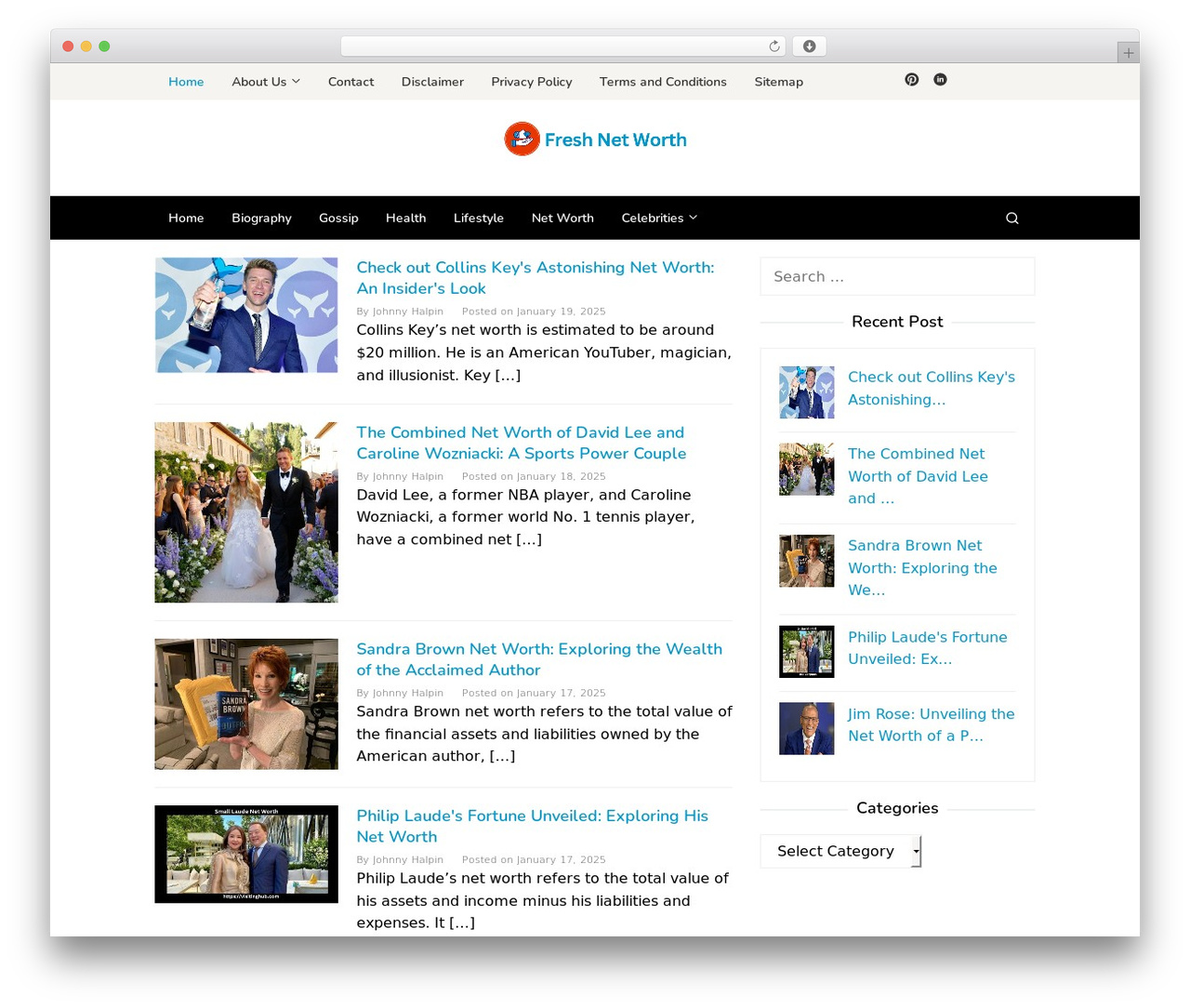Go to Home in the top menu
Image resolution: width=1190 pixels, height=1008 pixels.
[x=186, y=82]
